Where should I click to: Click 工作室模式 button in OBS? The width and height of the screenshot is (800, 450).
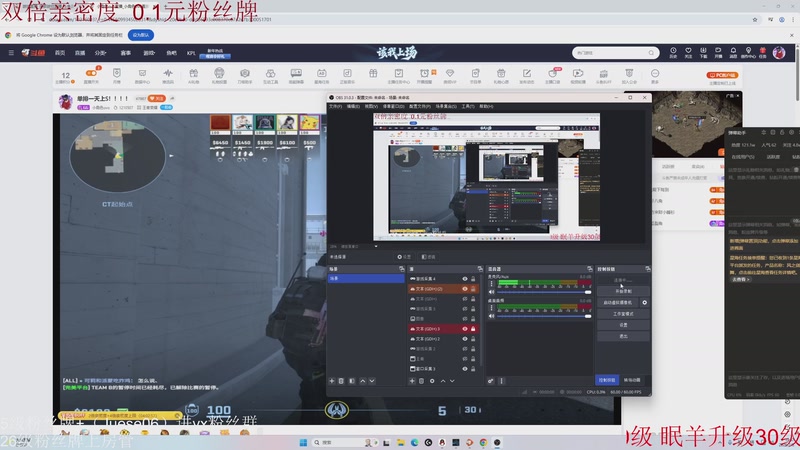623,314
